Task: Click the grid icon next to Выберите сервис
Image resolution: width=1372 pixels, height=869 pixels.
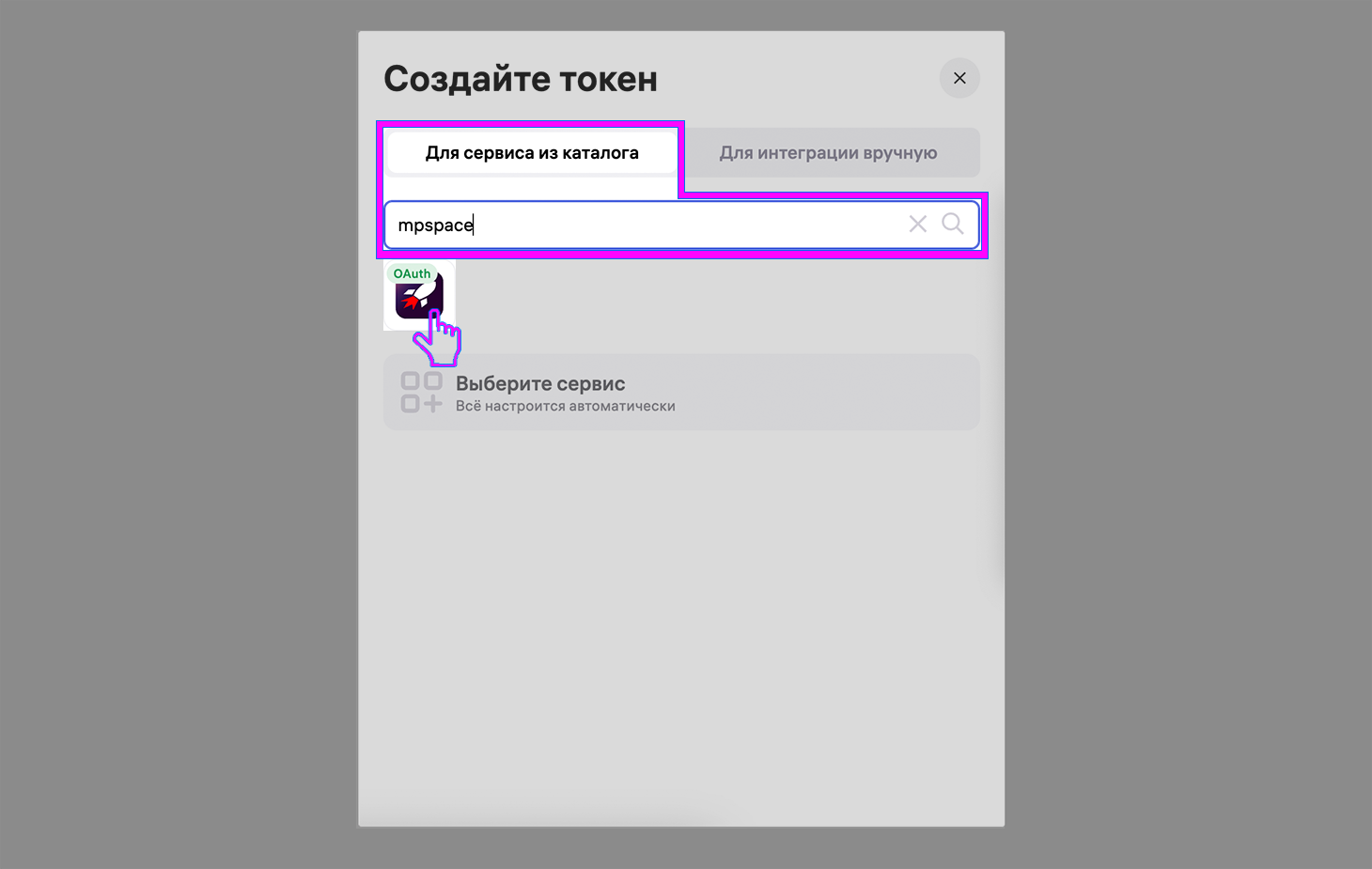Action: (422, 392)
